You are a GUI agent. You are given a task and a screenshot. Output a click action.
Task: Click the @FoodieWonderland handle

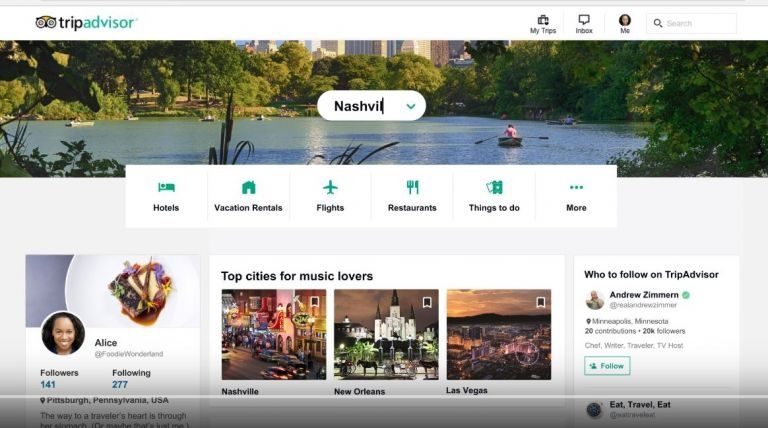[x=129, y=354]
